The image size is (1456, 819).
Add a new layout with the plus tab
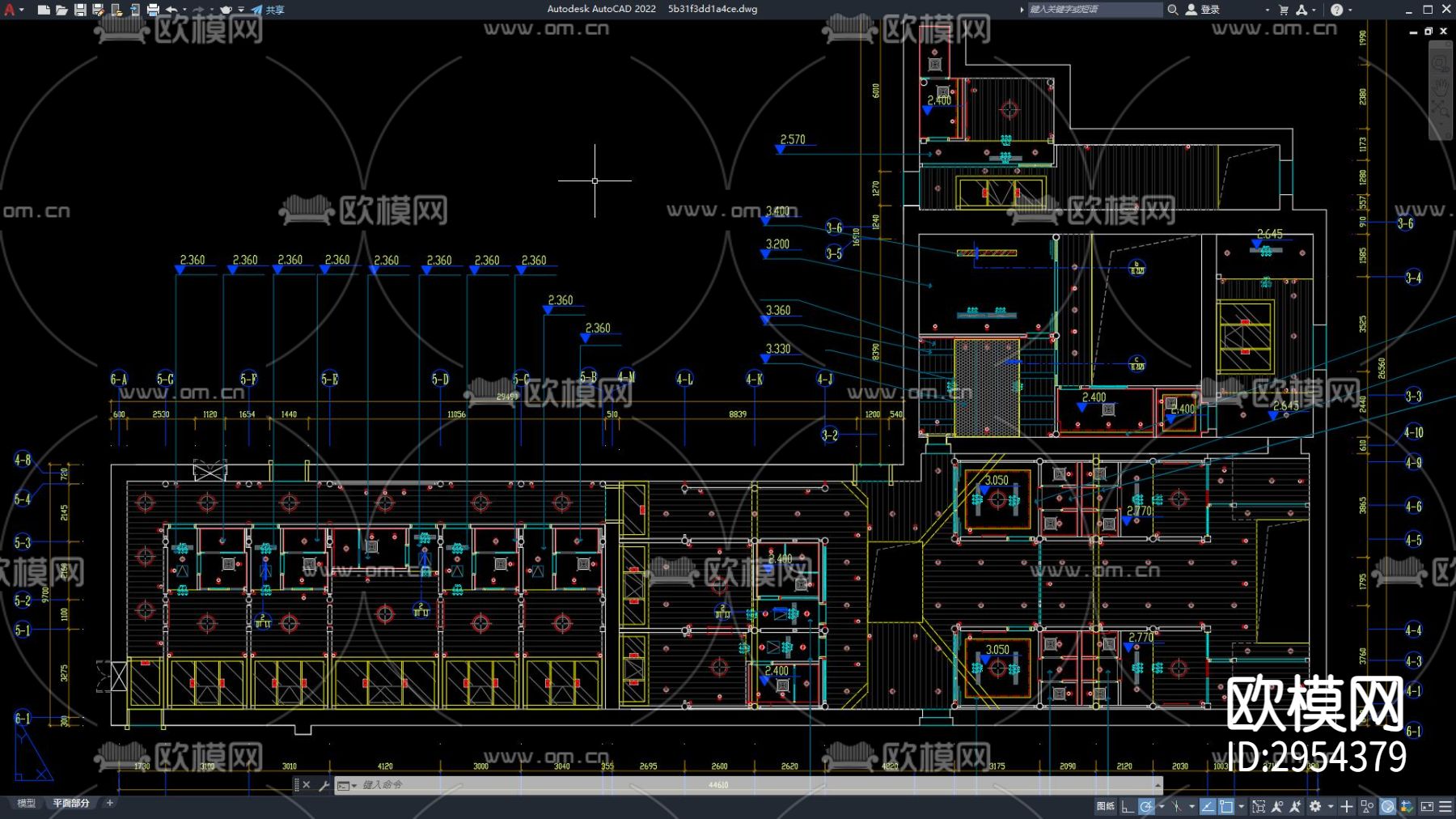pos(110,804)
